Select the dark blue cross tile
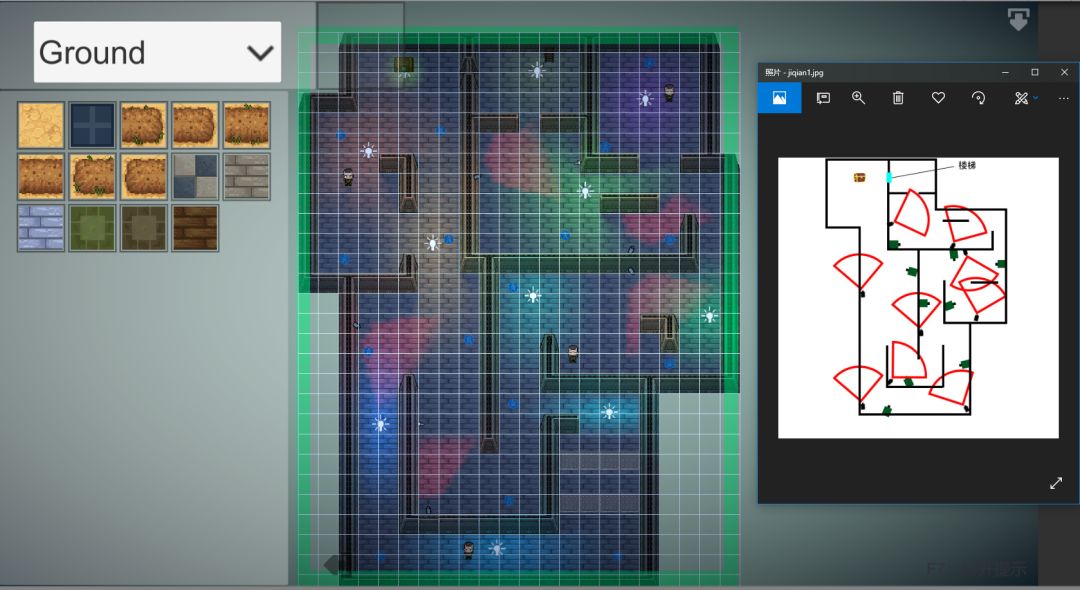1080x590 pixels. point(92,125)
